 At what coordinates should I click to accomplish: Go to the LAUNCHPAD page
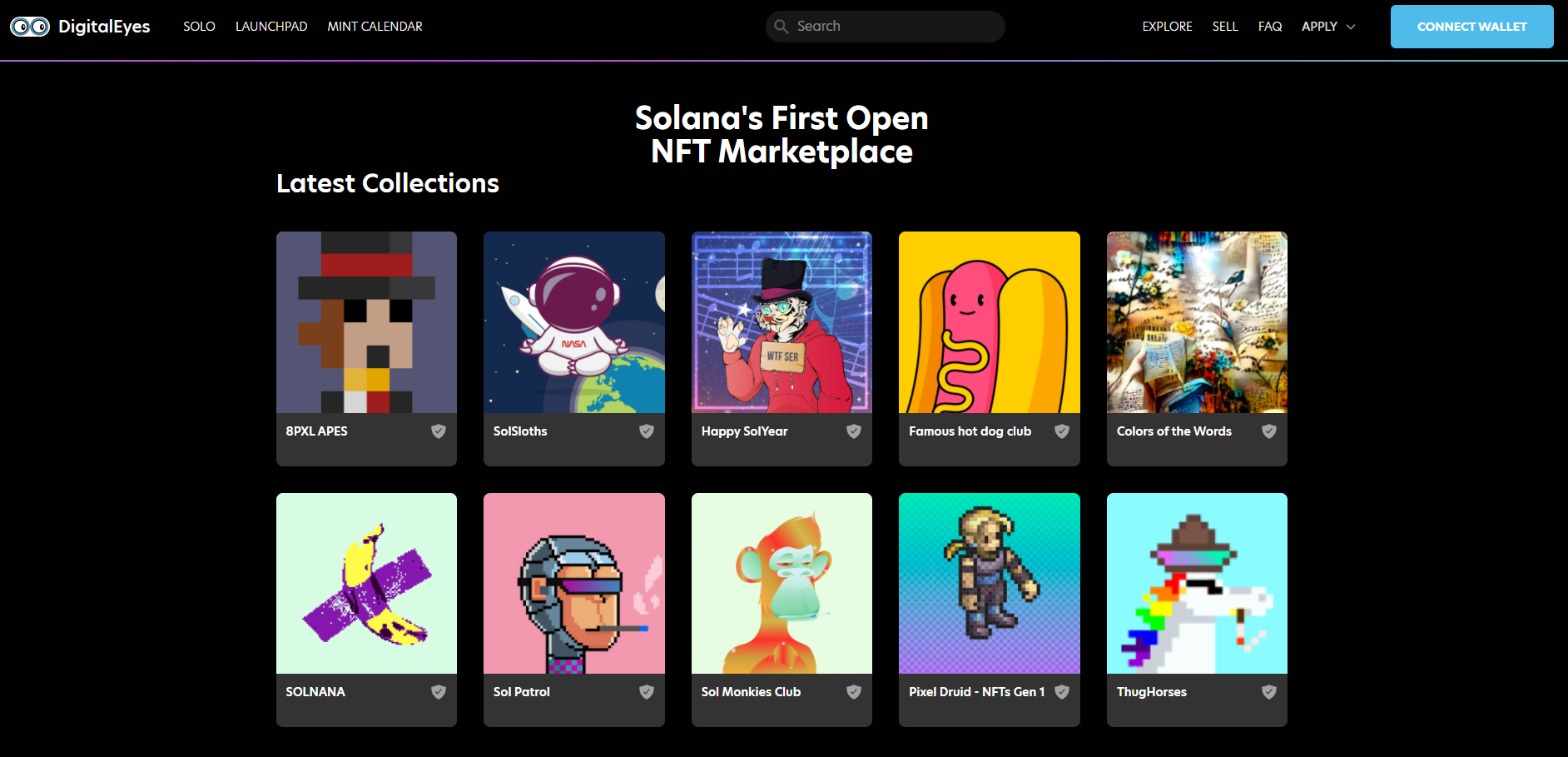[x=271, y=27]
